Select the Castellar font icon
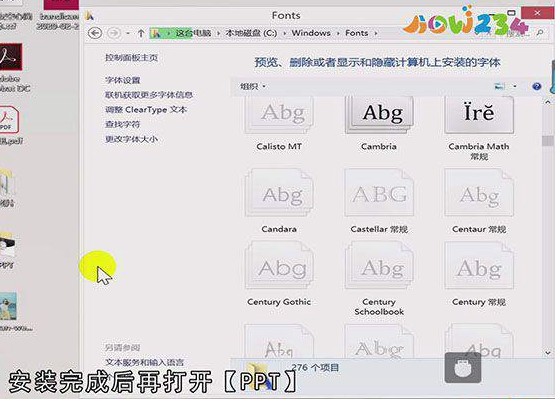The width and height of the screenshot is (555, 399). (x=379, y=193)
